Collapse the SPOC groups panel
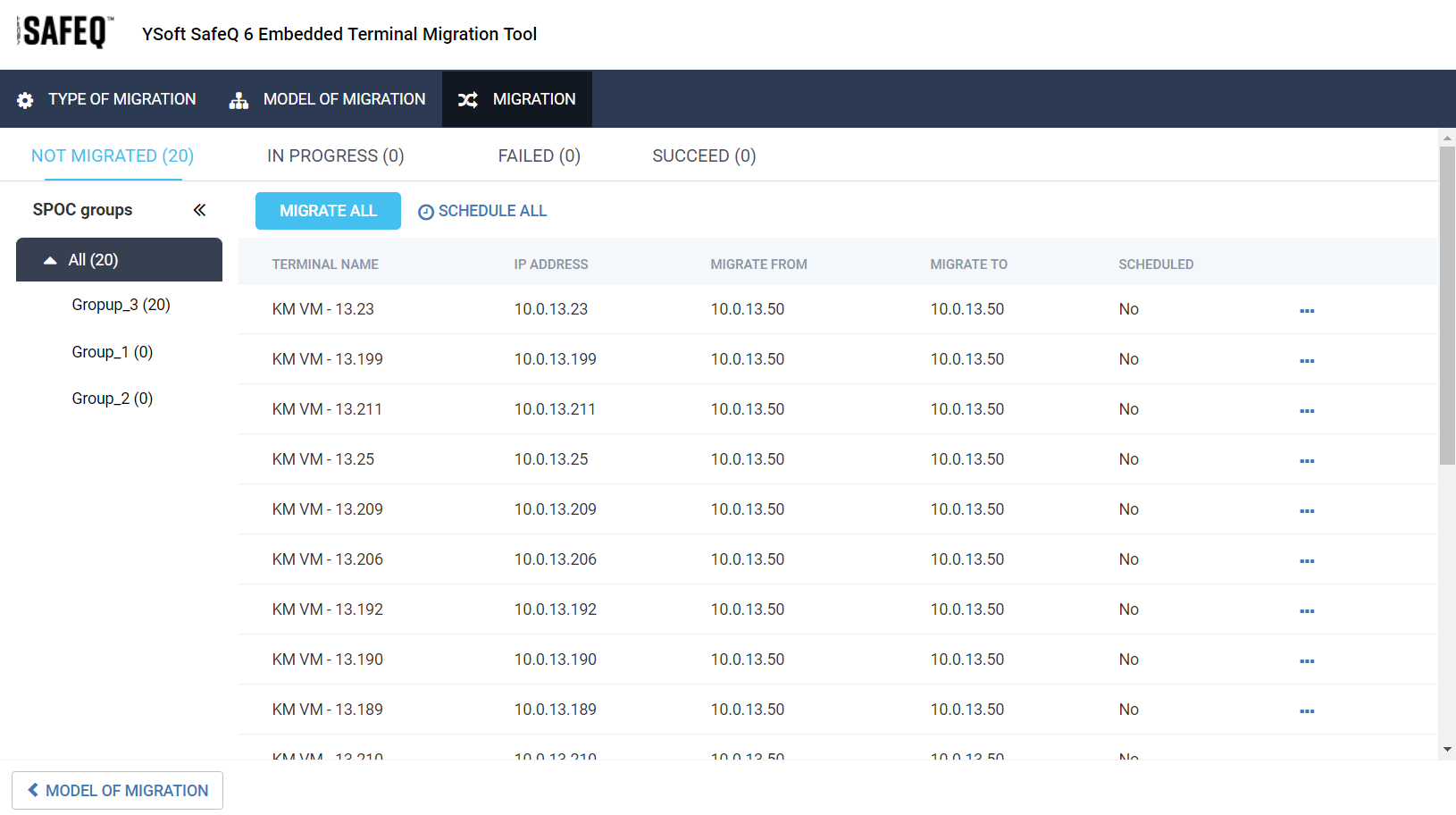 tap(199, 210)
